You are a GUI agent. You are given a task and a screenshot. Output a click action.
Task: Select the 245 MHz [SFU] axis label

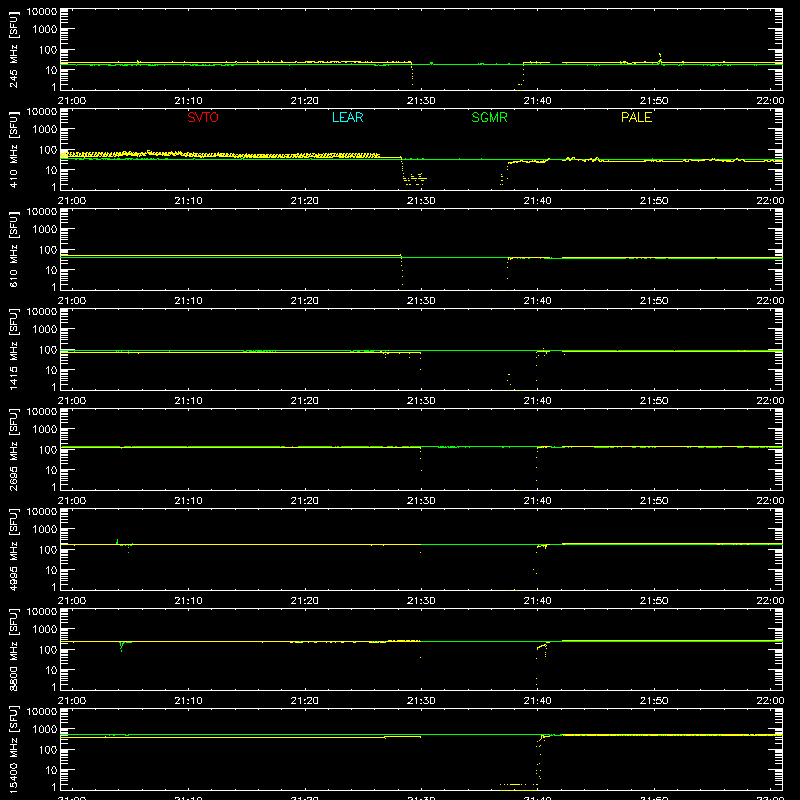pyautogui.click(x=13, y=49)
